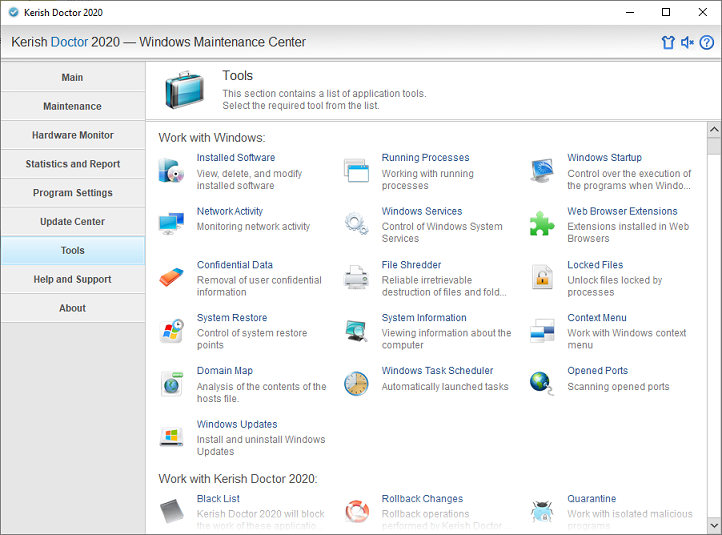Image resolution: width=722 pixels, height=535 pixels.
Task: Open the Black List link
Action: [218, 499]
